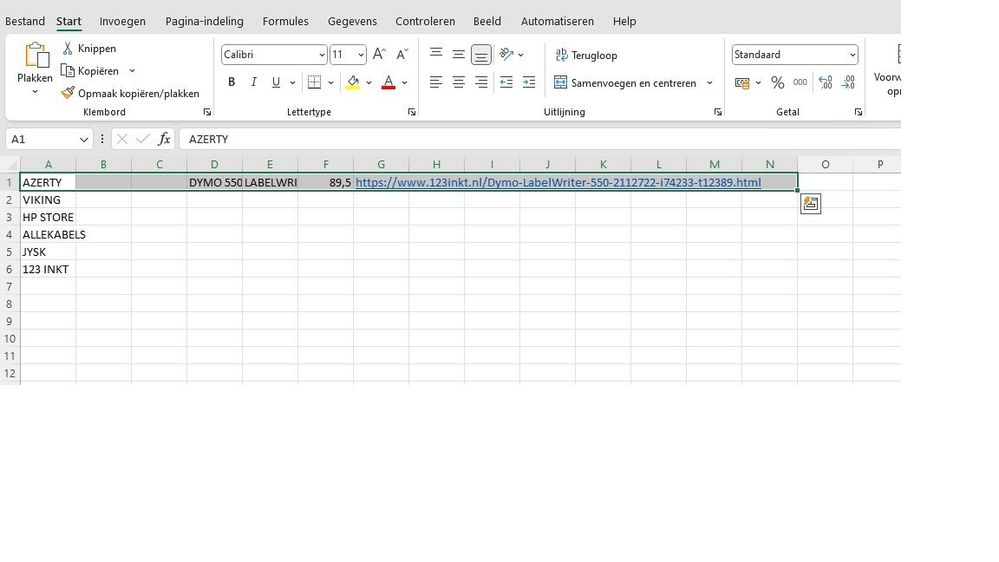Open Lettertype dialog launcher
The image size is (999, 562).
[412, 112]
